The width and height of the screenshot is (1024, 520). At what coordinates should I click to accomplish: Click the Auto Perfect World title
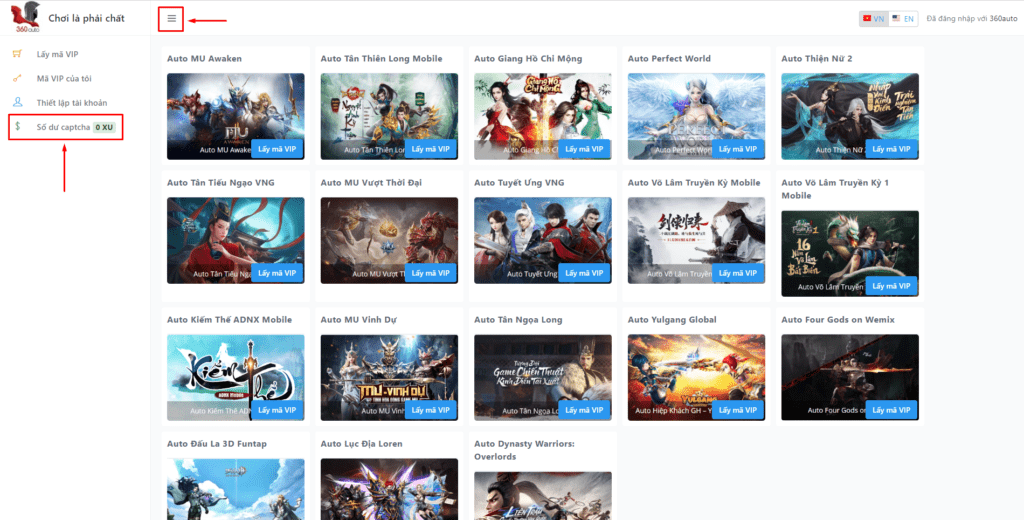[669, 58]
